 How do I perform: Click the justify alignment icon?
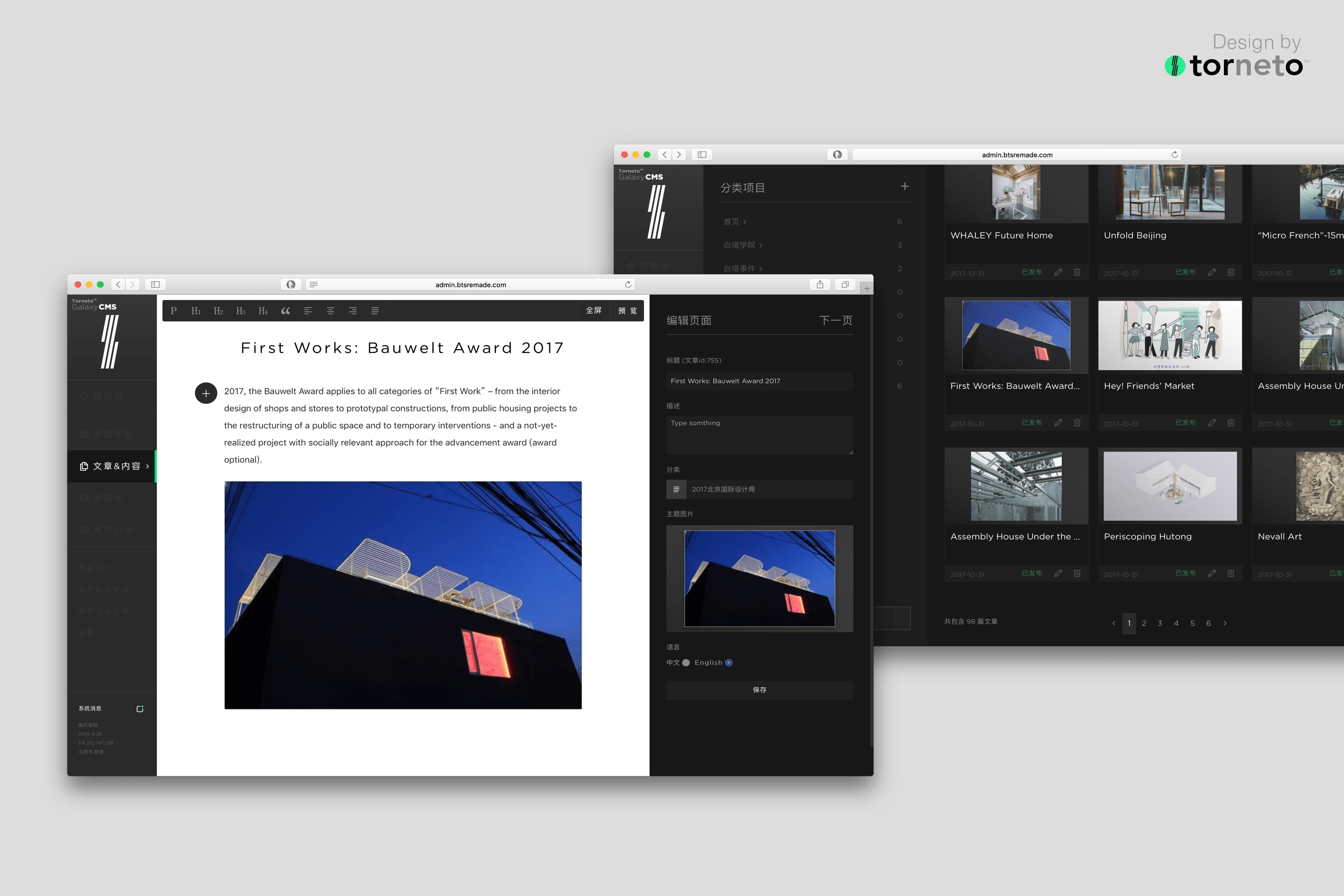click(375, 311)
